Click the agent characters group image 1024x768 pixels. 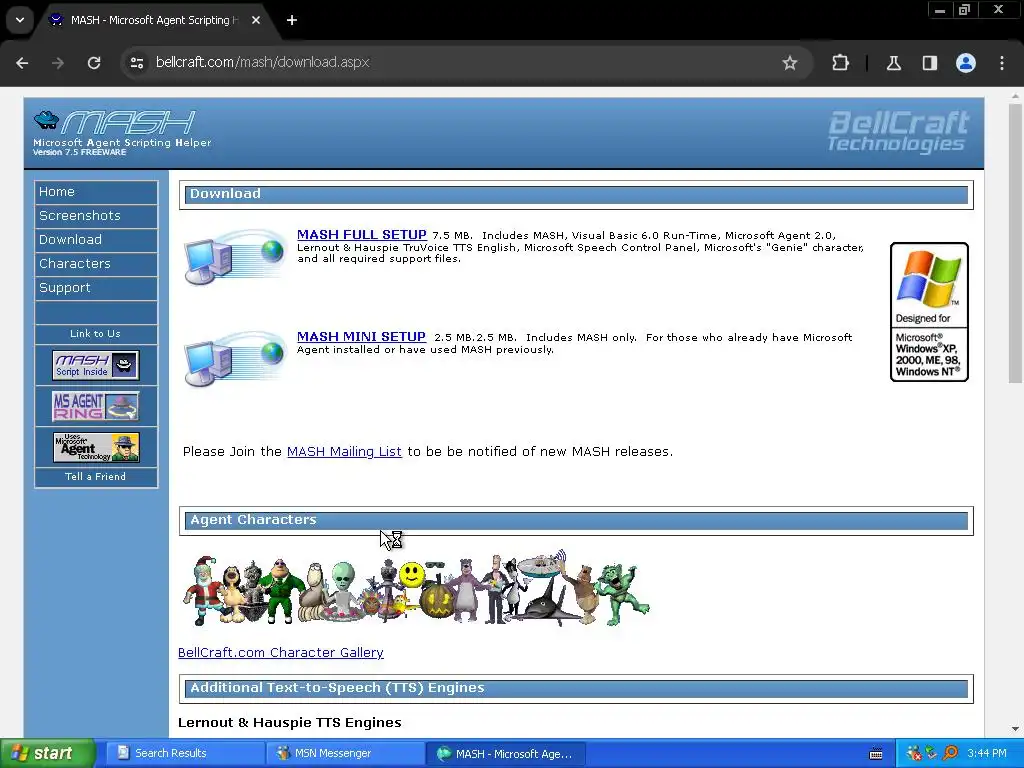click(416, 588)
